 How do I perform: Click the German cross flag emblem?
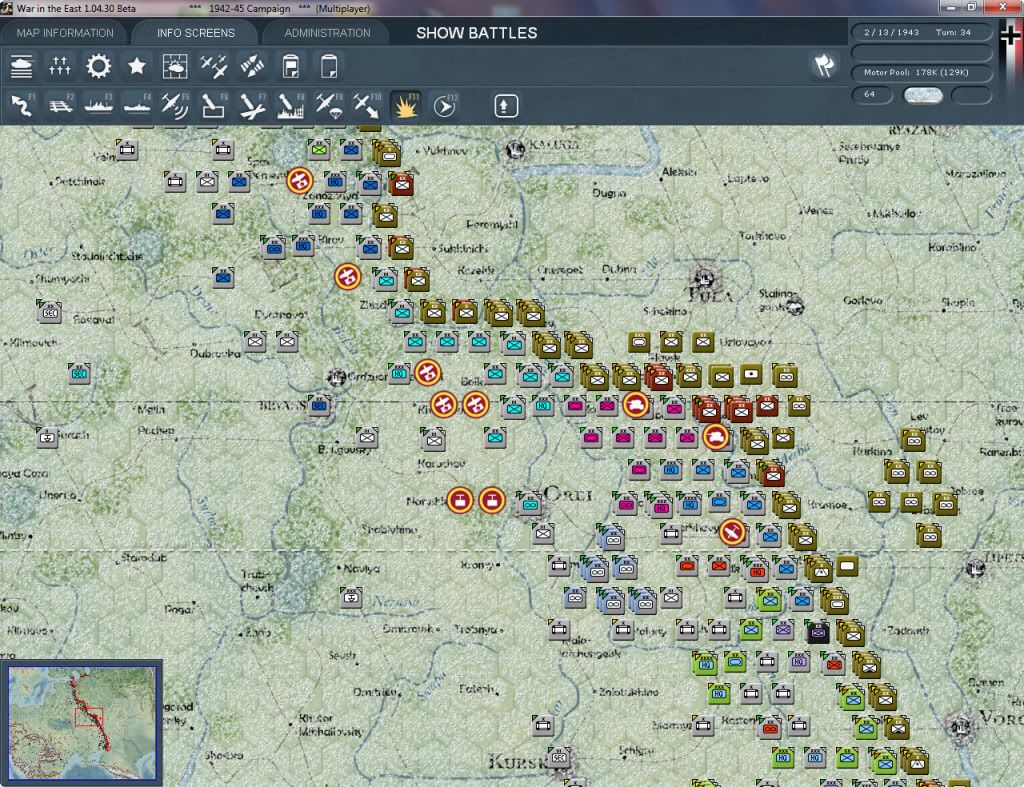click(1010, 34)
